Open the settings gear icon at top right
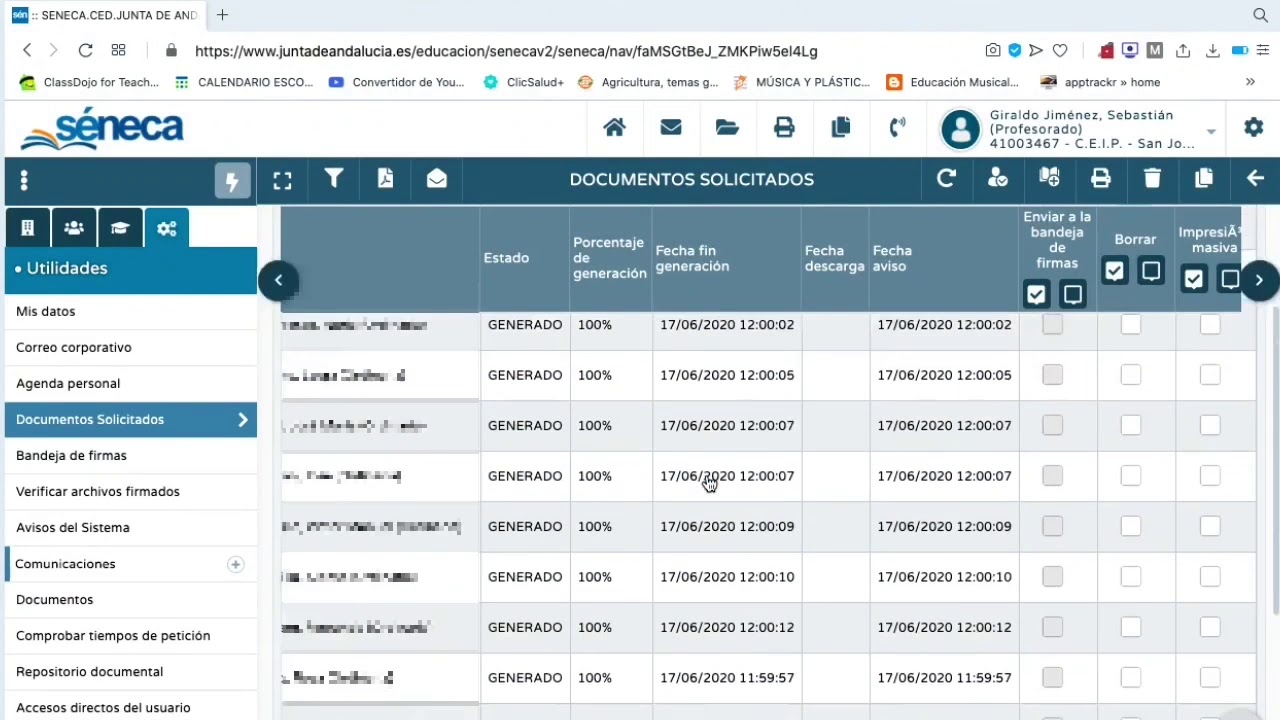 [x=1253, y=127]
